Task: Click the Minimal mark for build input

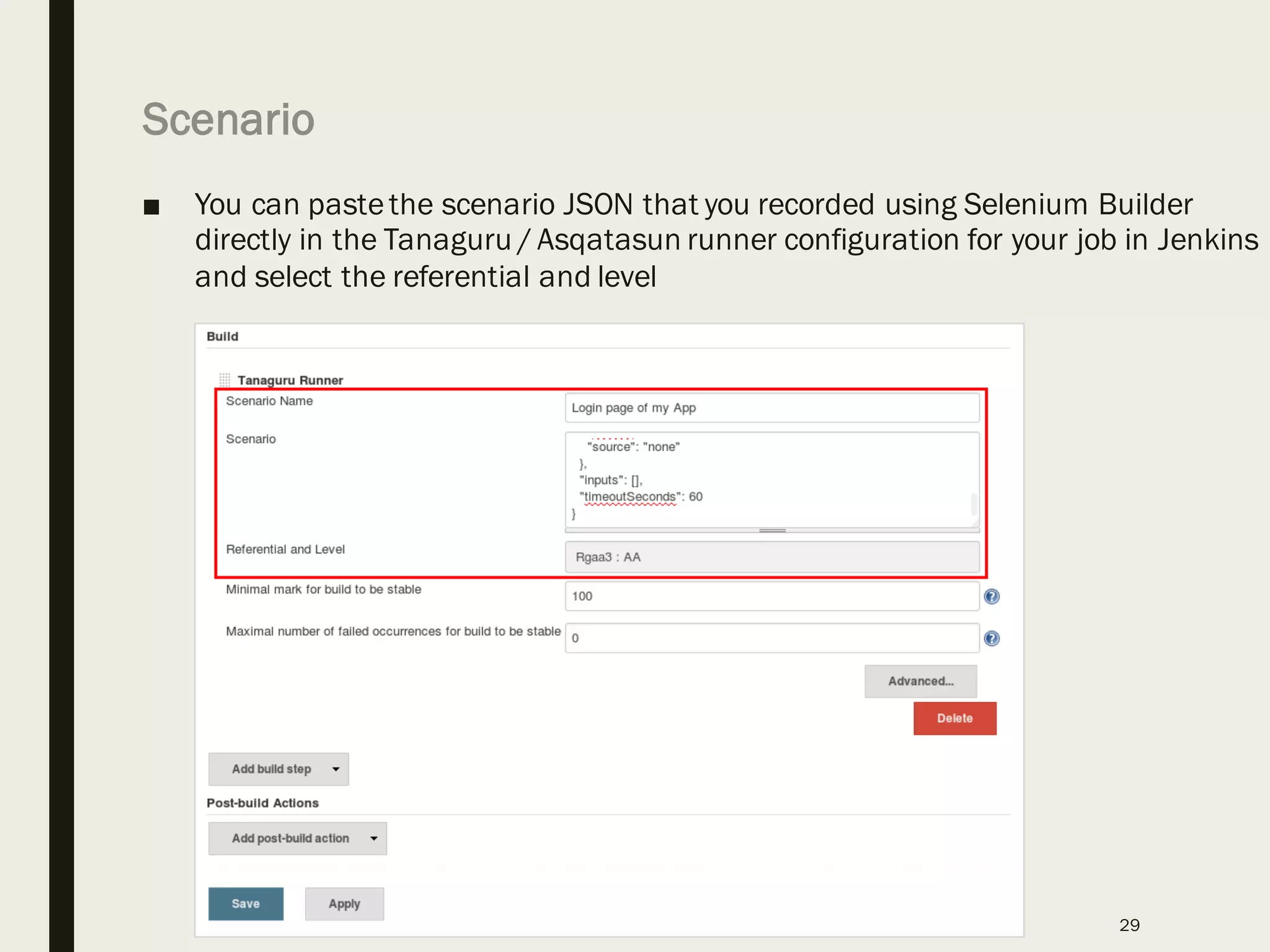Action: (x=772, y=596)
